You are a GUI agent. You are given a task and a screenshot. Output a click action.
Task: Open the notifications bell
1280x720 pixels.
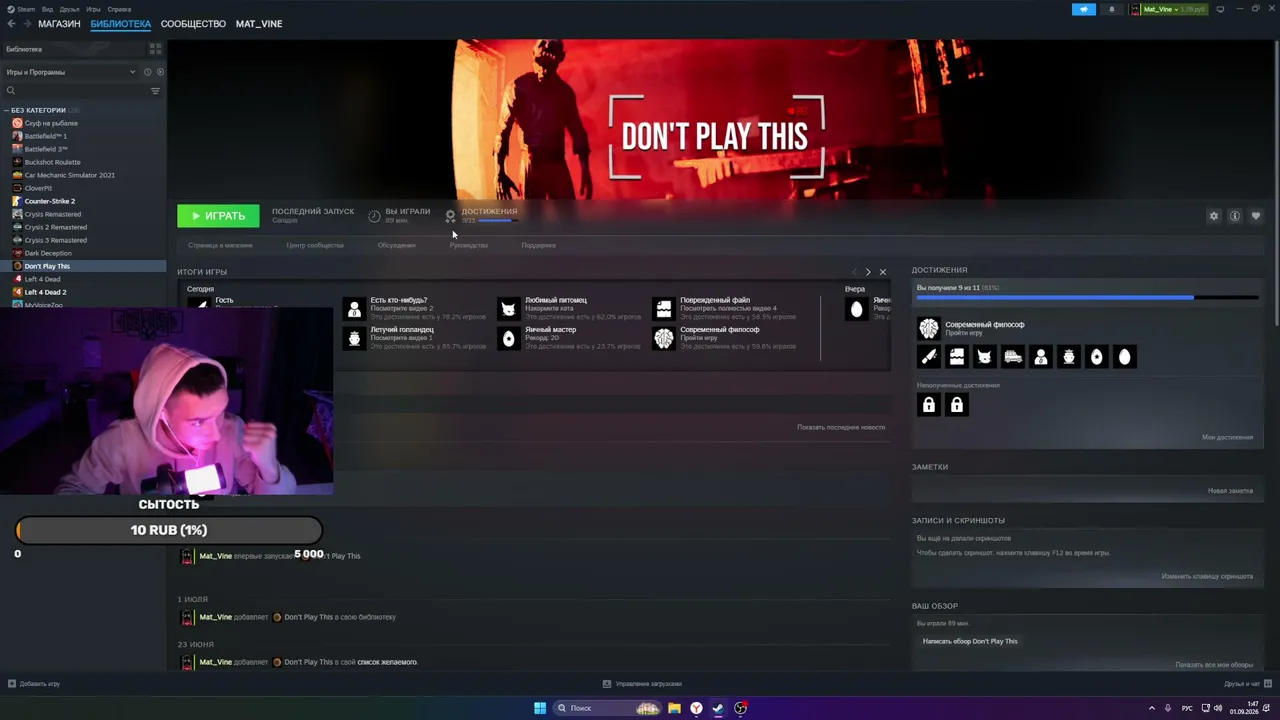click(x=1111, y=9)
